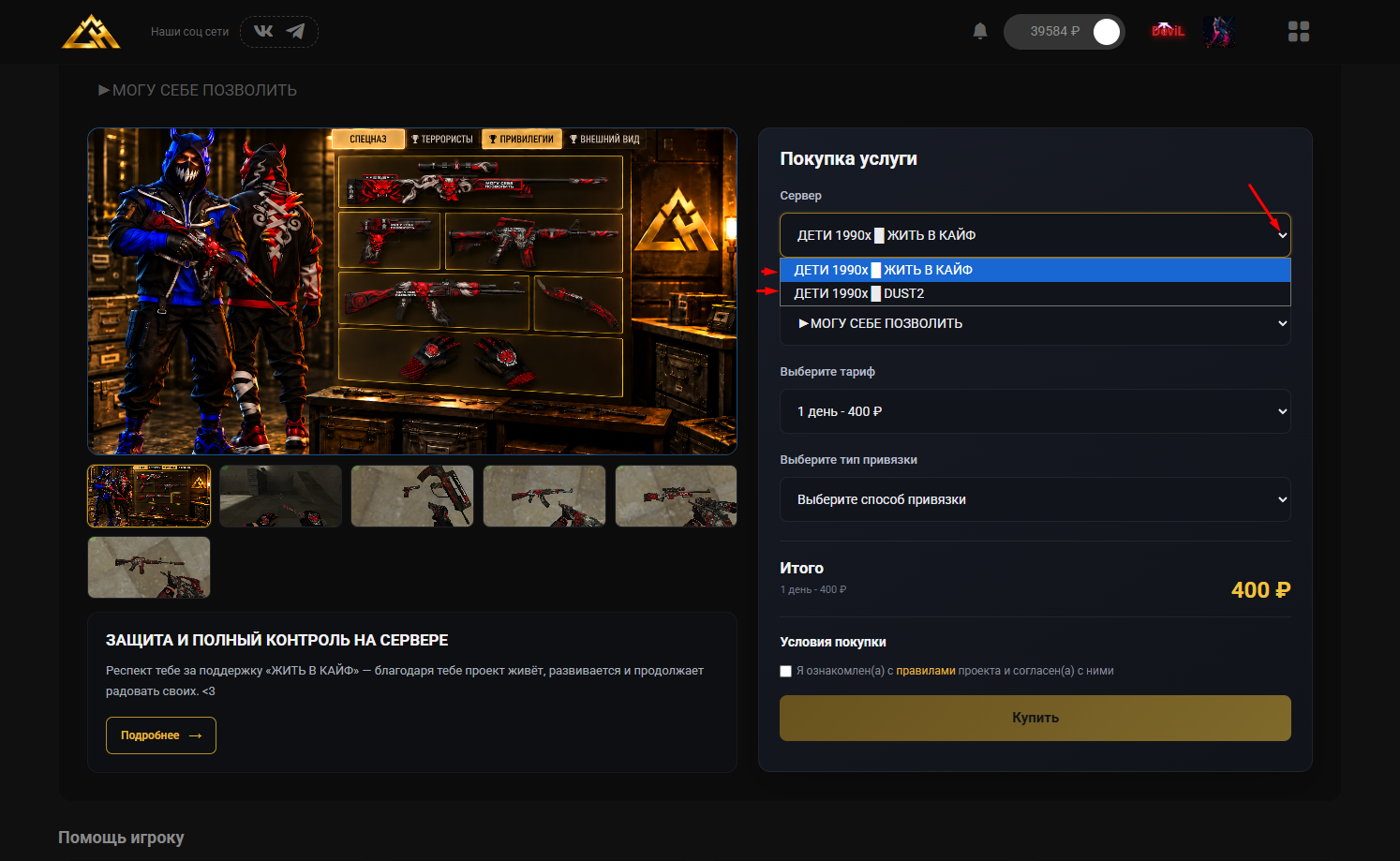Choose server option ДЕТИ 1990x DUST2

pyautogui.click(x=1035, y=293)
